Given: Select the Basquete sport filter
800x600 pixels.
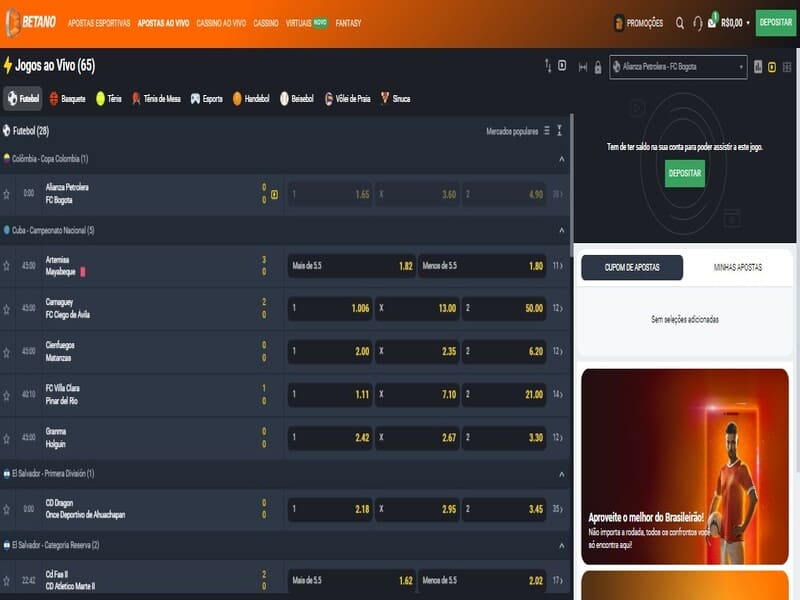Looking at the screenshot, I should 67,98.
